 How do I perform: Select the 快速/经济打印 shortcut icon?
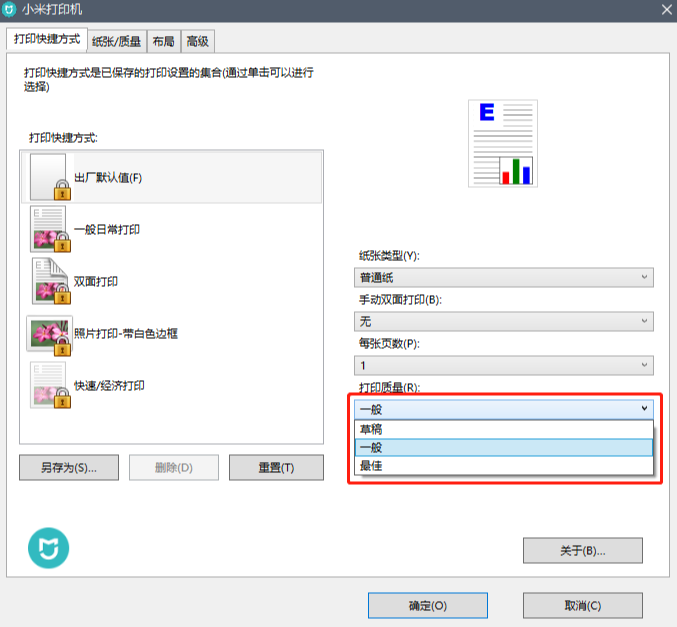click(50, 385)
